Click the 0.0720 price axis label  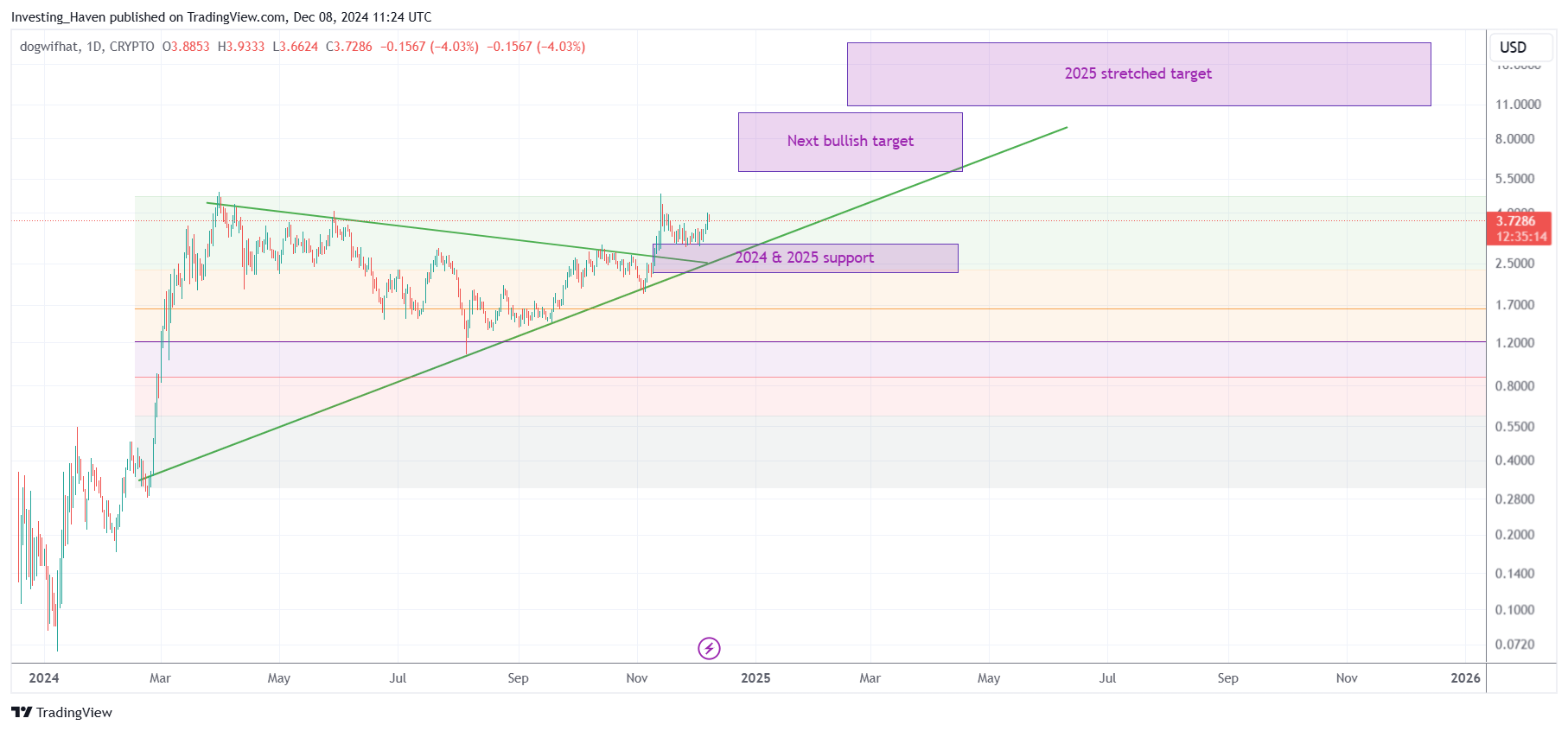1514,645
